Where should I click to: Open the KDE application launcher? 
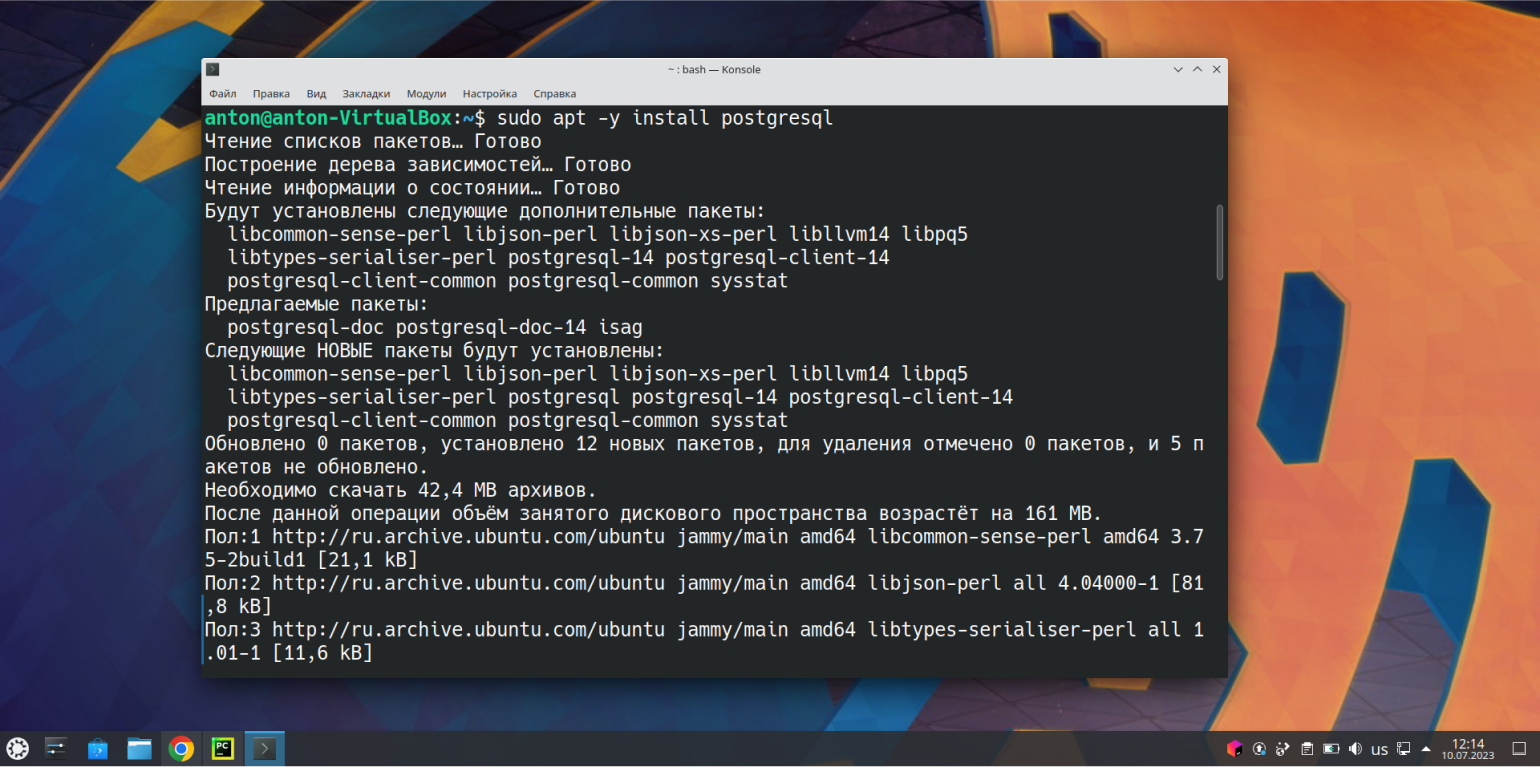coord(18,748)
